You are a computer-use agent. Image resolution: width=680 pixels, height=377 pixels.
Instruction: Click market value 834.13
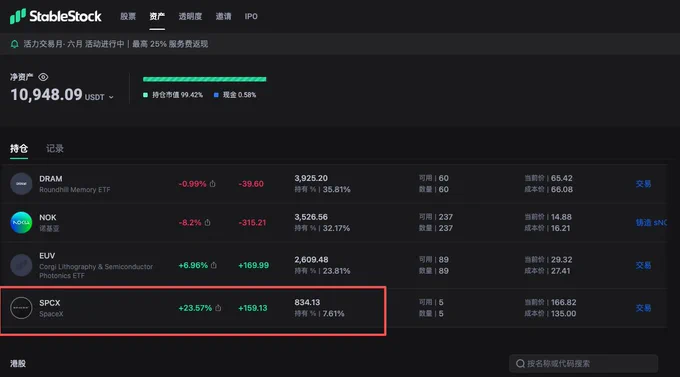[307, 302]
